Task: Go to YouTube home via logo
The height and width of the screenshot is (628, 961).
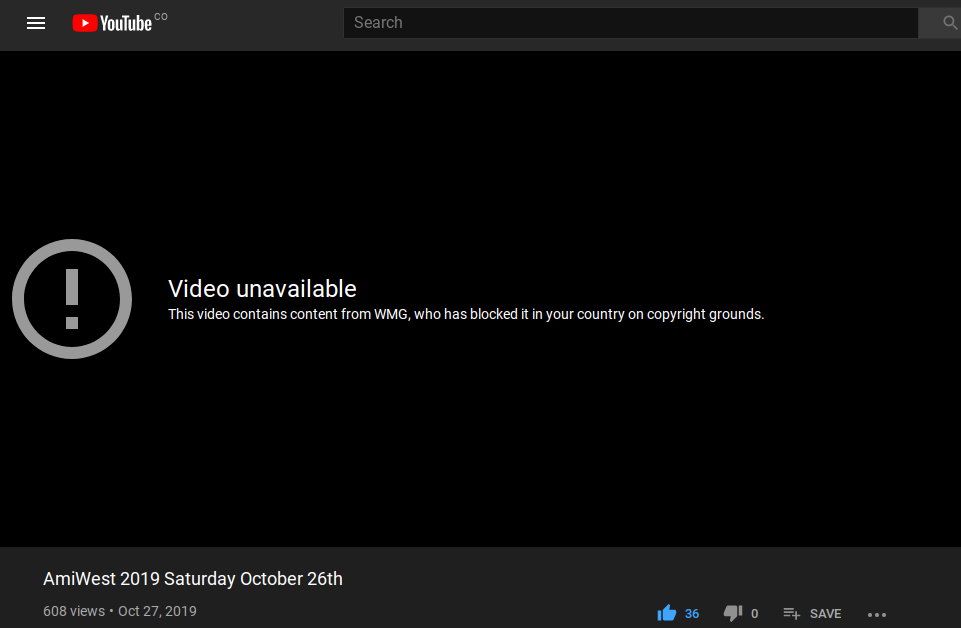Action: 112,23
